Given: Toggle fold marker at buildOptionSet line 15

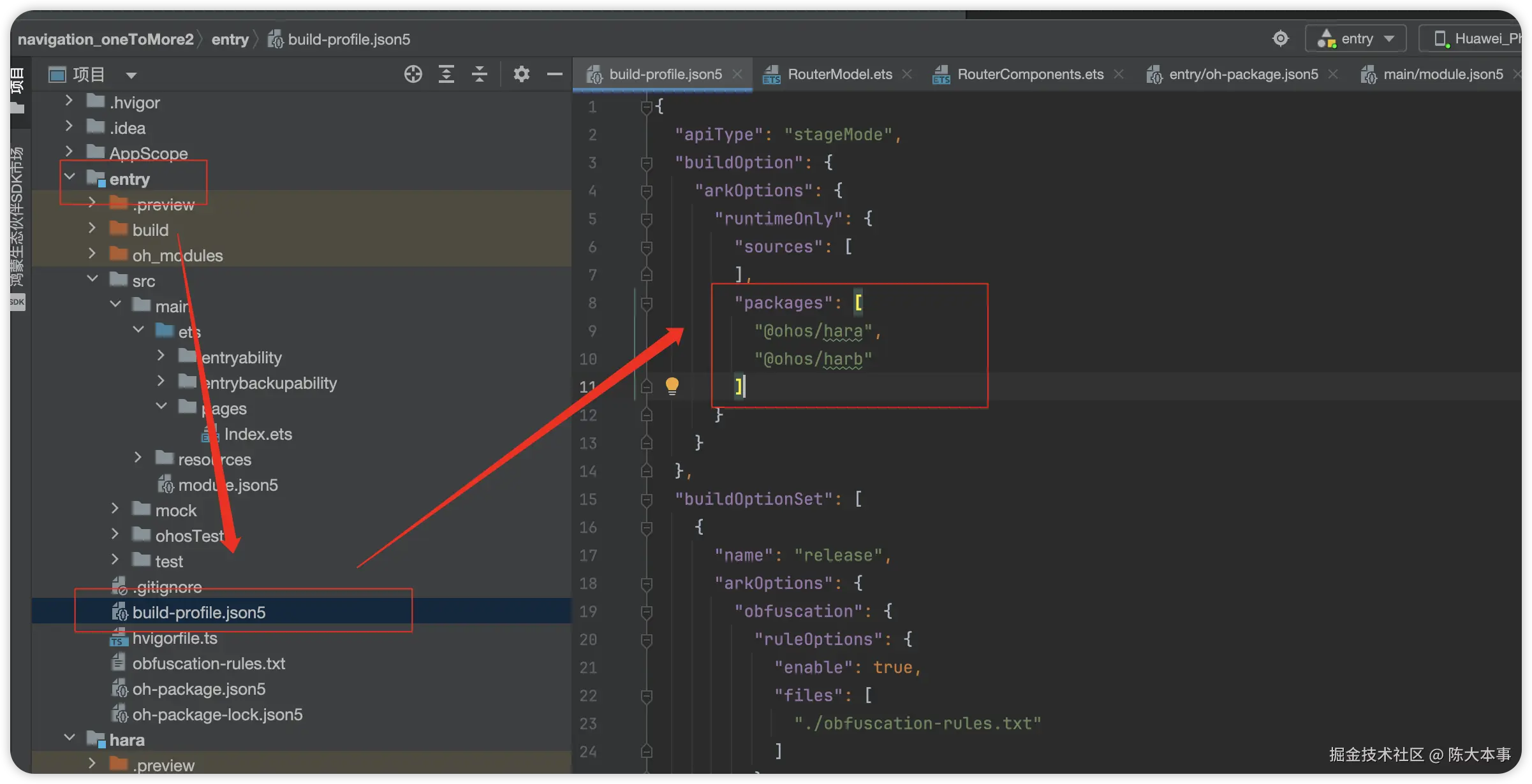Looking at the screenshot, I should coord(646,500).
